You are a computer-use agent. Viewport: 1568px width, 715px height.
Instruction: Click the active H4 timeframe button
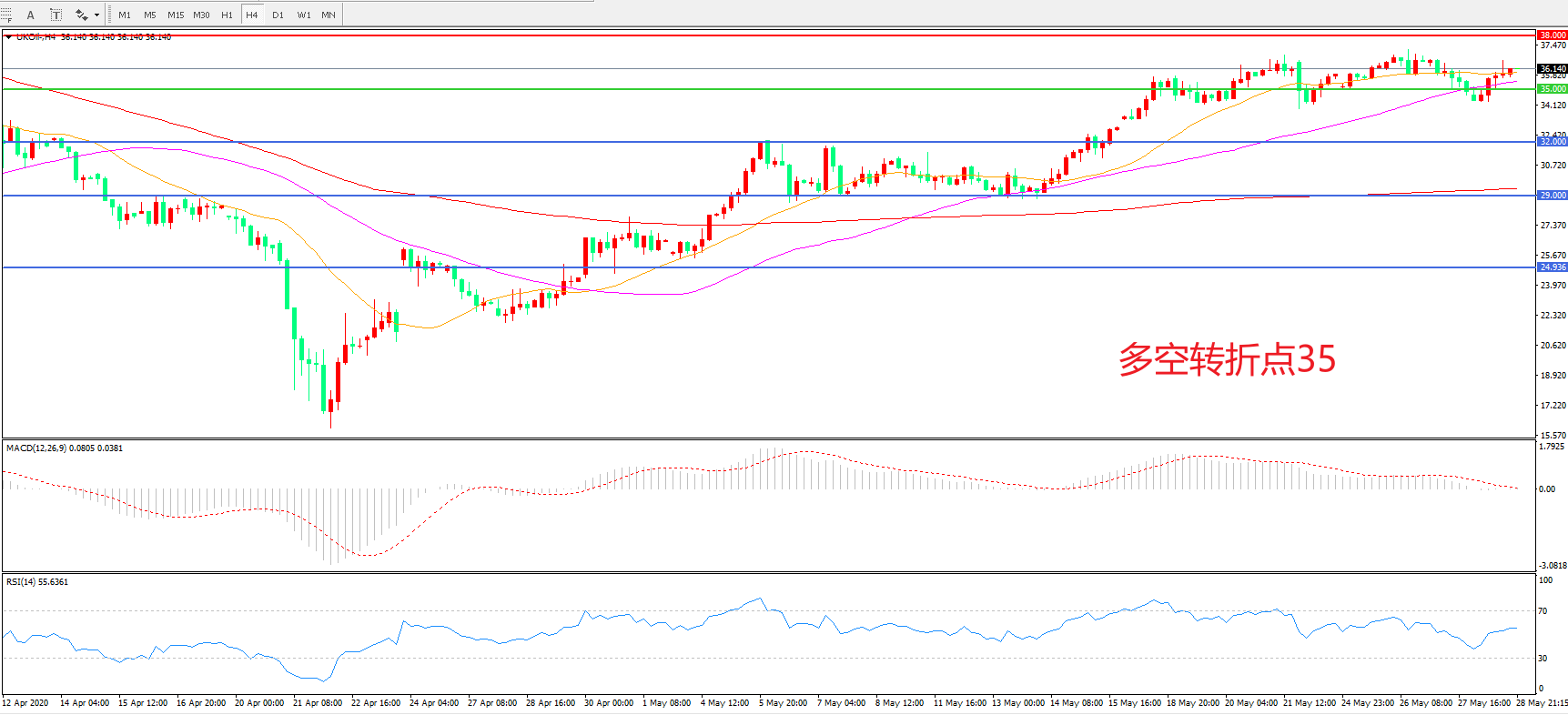coord(252,15)
